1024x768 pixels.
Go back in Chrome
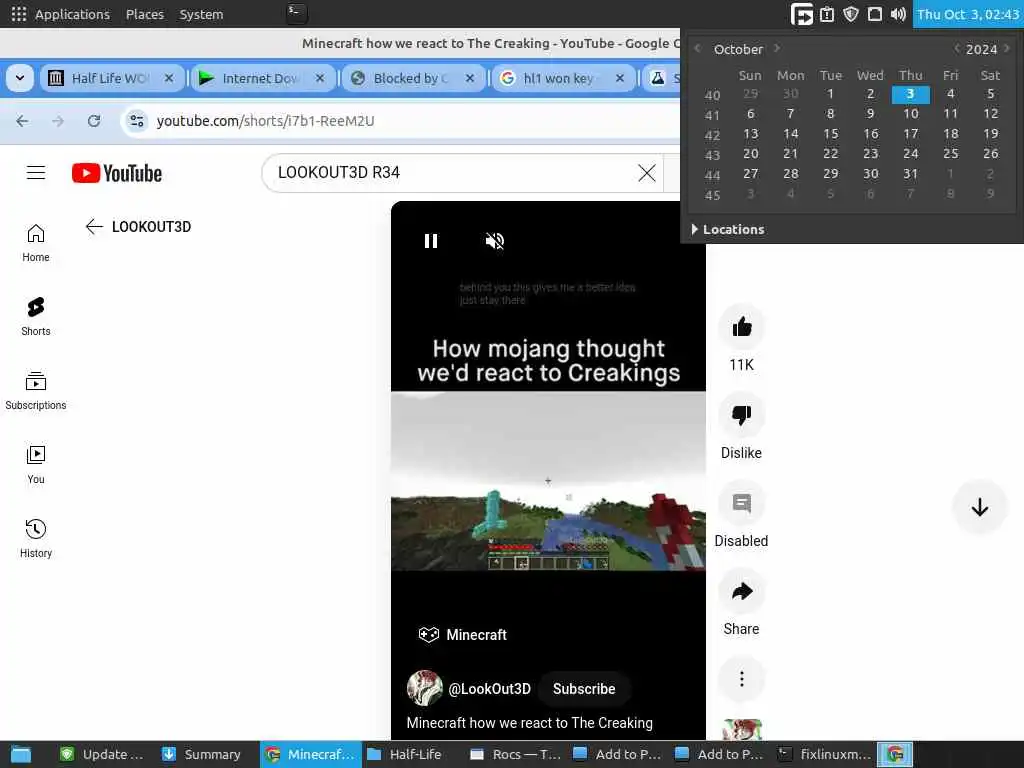(22, 121)
